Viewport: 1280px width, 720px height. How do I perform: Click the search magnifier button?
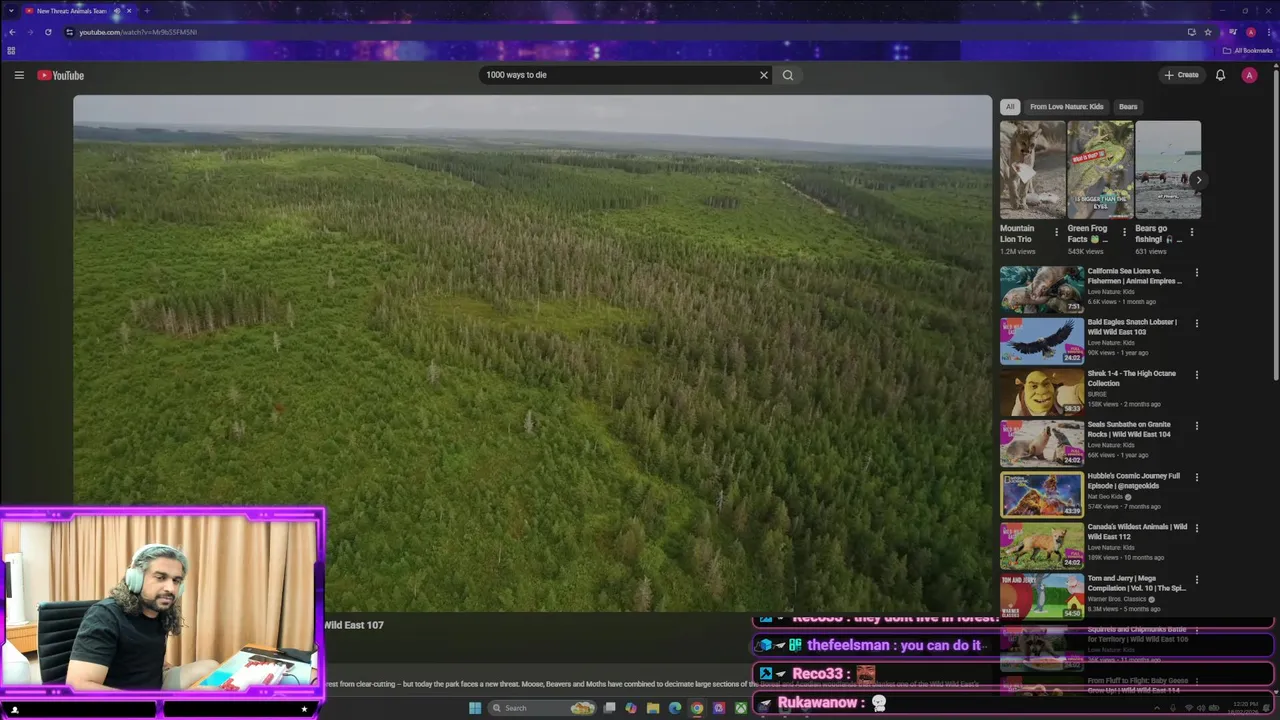788,75
